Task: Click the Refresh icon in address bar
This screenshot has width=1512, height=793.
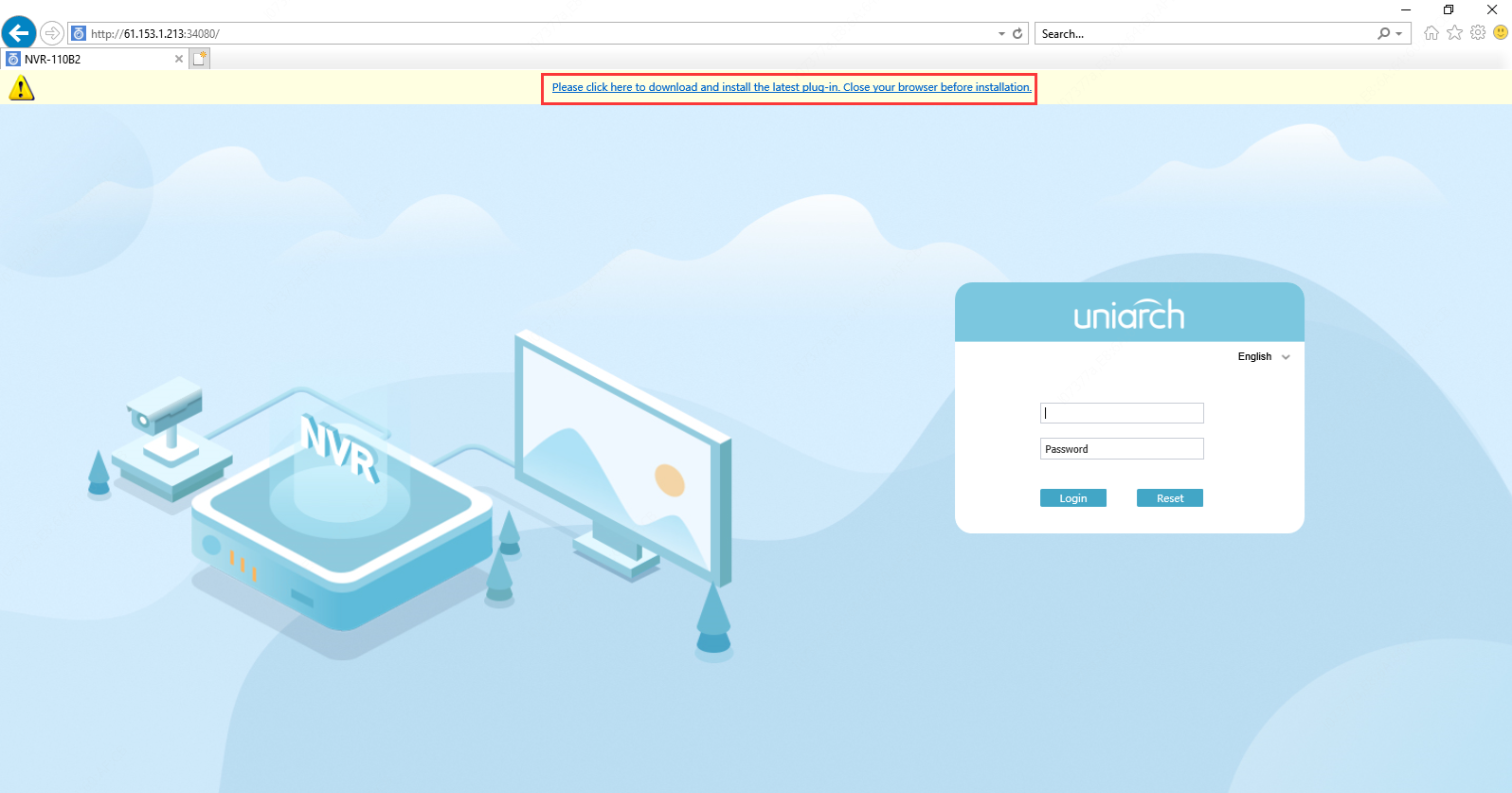Action: [1017, 33]
